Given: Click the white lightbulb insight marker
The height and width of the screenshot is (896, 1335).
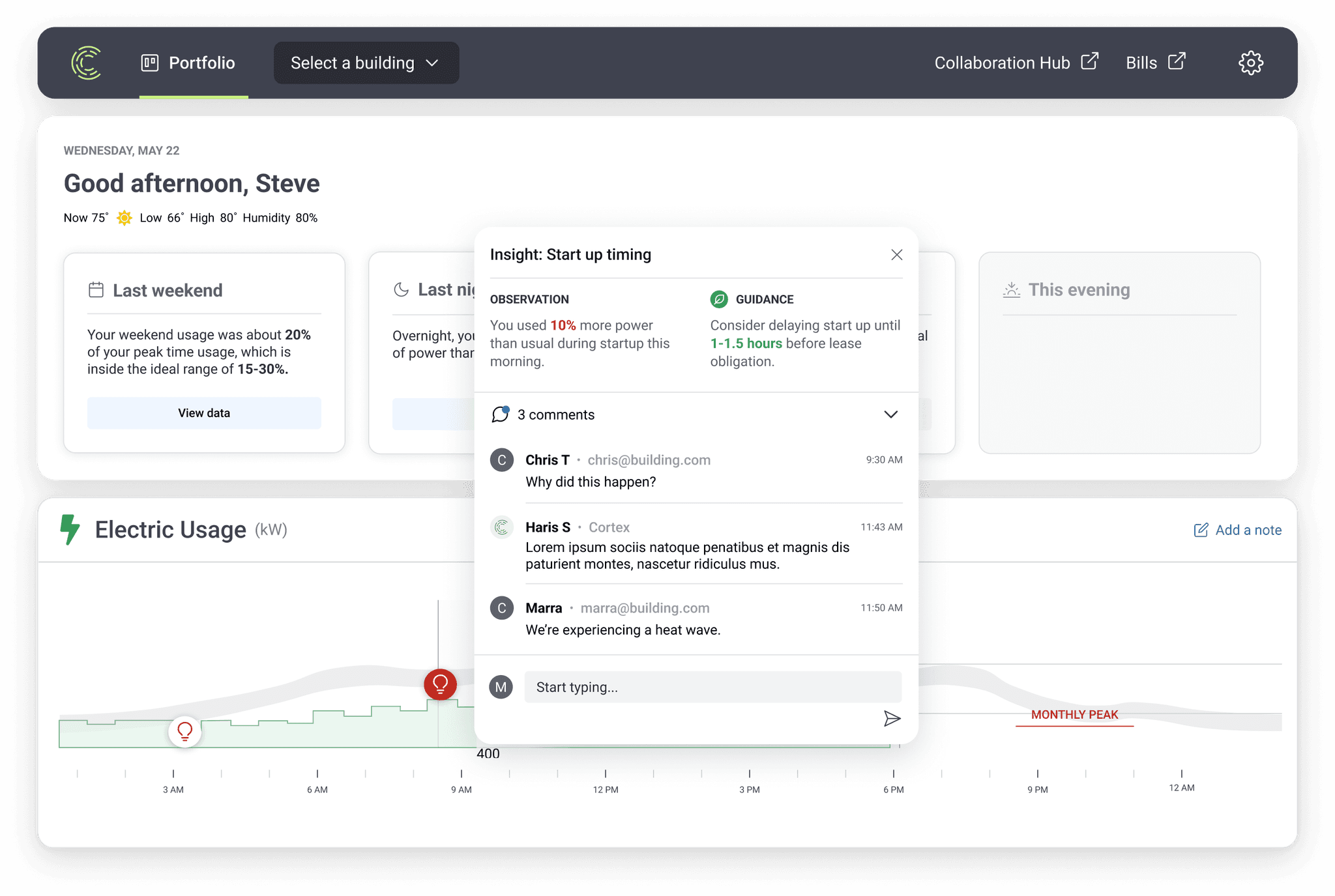Looking at the screenshot, I should [185, 731].
